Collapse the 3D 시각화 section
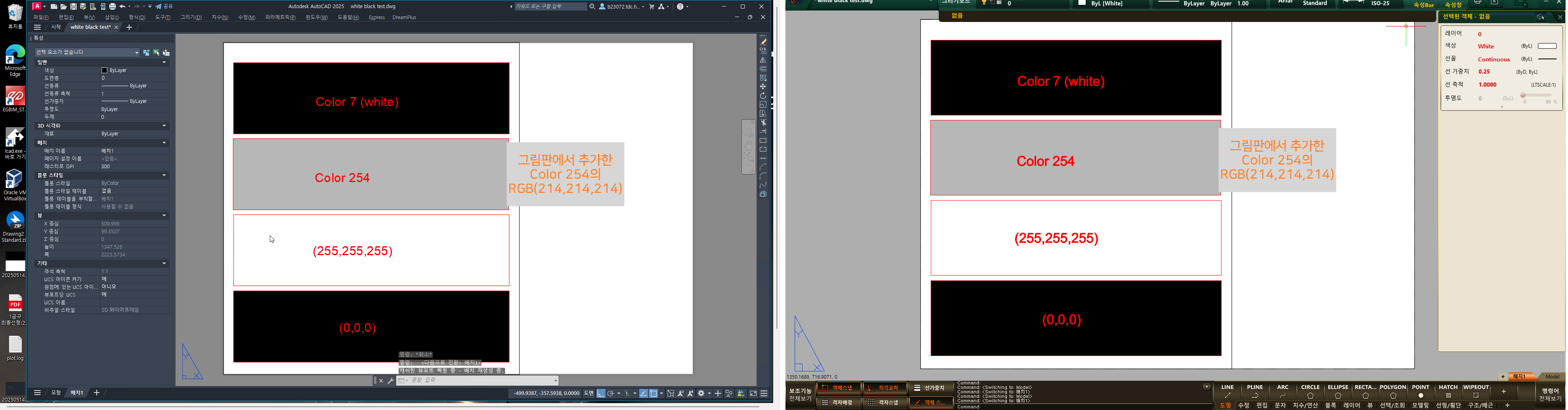The width and height of the screenshot is (1568, 410). click(164, 126)
